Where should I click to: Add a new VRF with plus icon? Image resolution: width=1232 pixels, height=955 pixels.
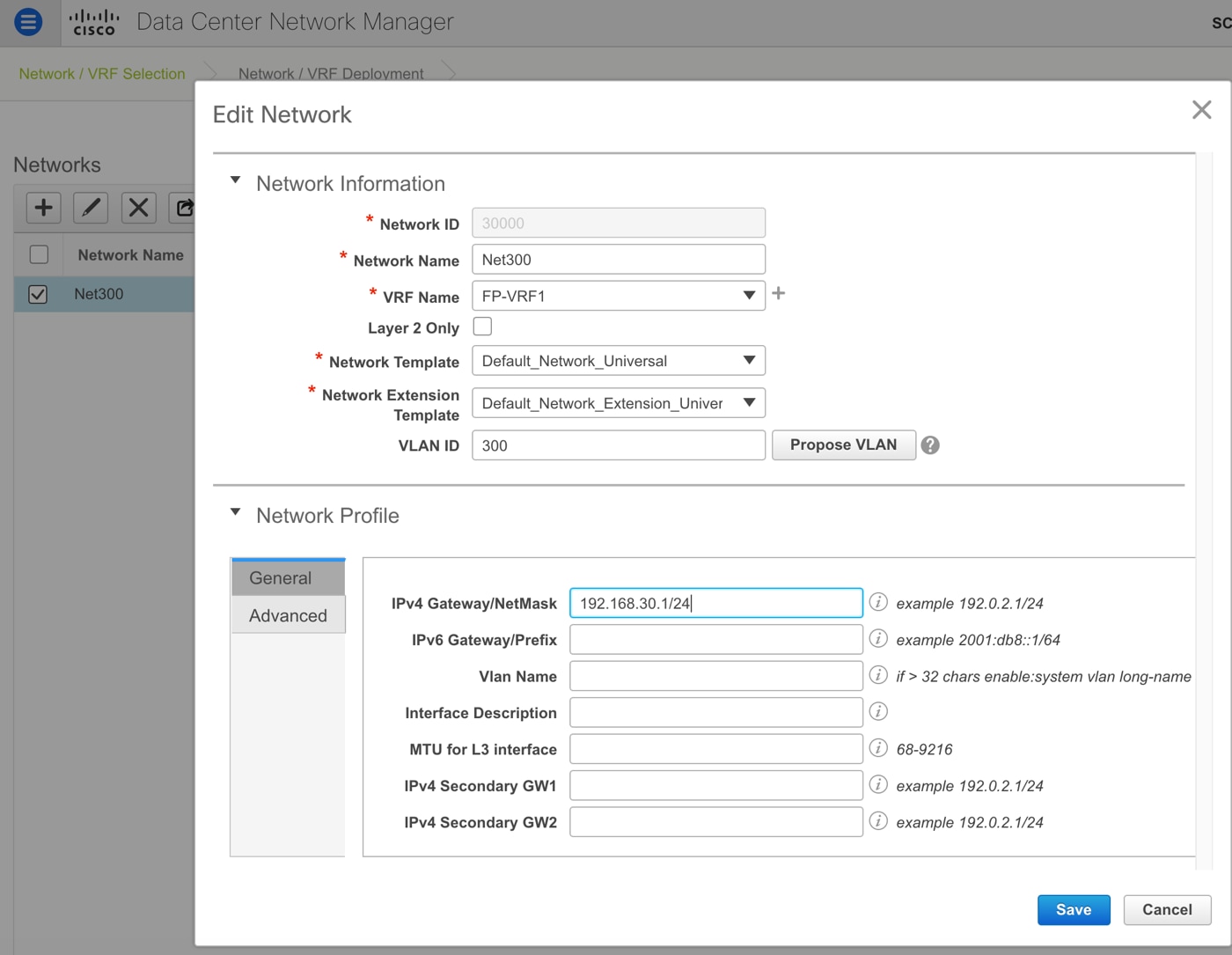[x=779, y=294]
